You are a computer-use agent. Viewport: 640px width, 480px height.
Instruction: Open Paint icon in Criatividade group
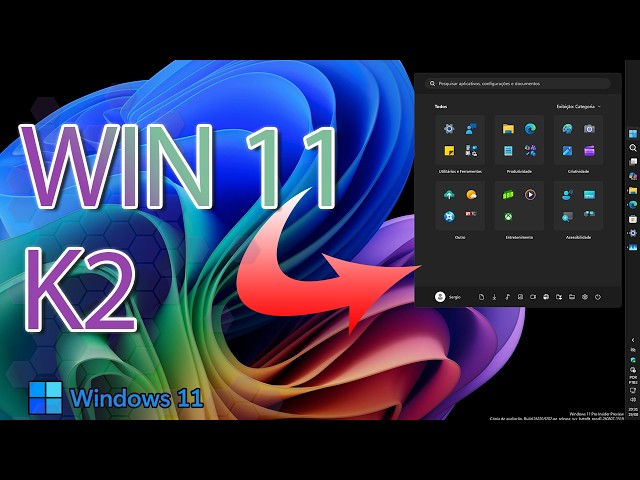(x=567, y=129)
